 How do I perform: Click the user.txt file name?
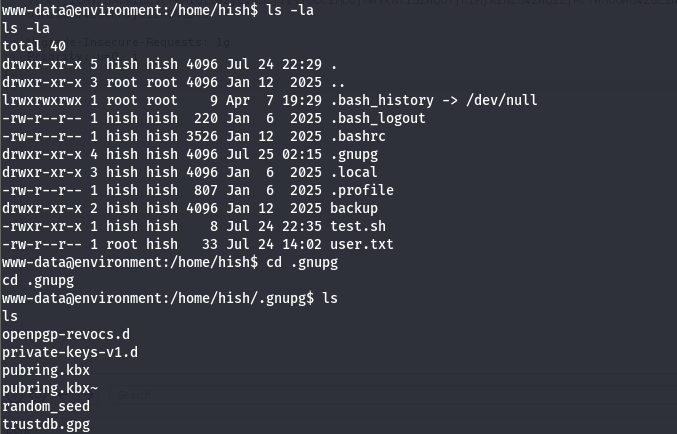coord(361,244)
